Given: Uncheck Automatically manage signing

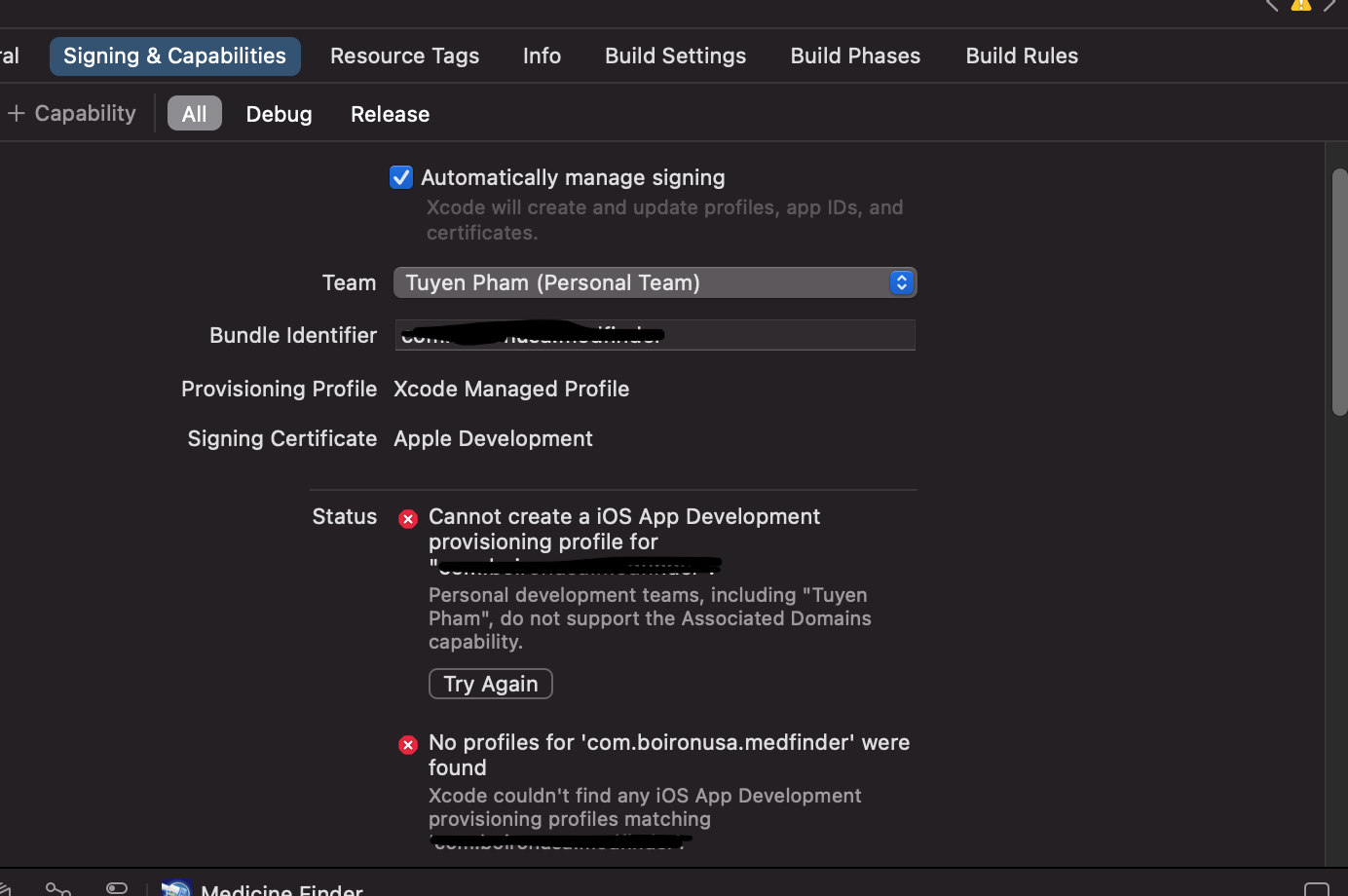Looking at the screenshot, I should click(x=401, y=177).
